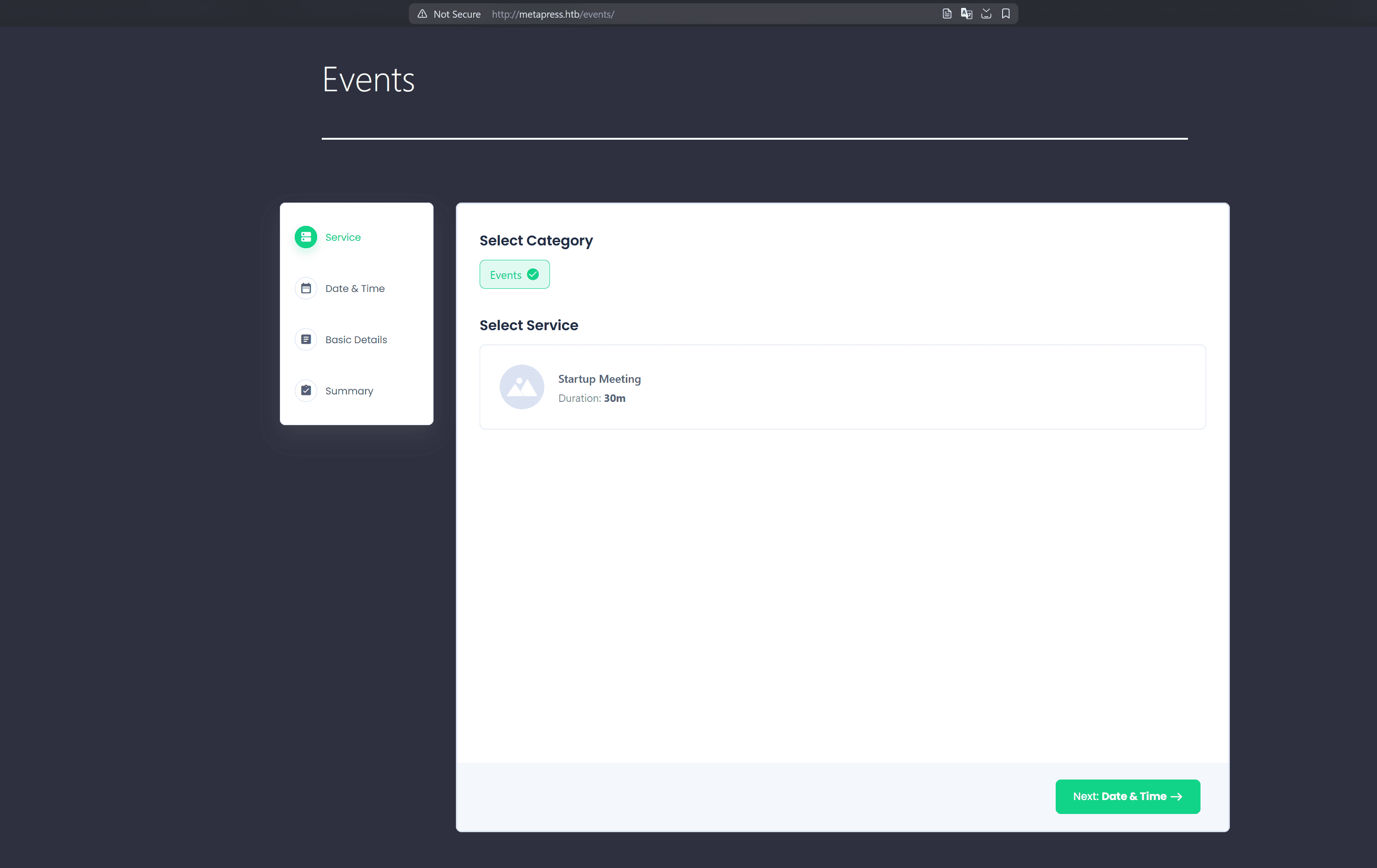The image size is (1377, 868).
Task: Click the save page icon in the toolbar
Action: [986, 13]
